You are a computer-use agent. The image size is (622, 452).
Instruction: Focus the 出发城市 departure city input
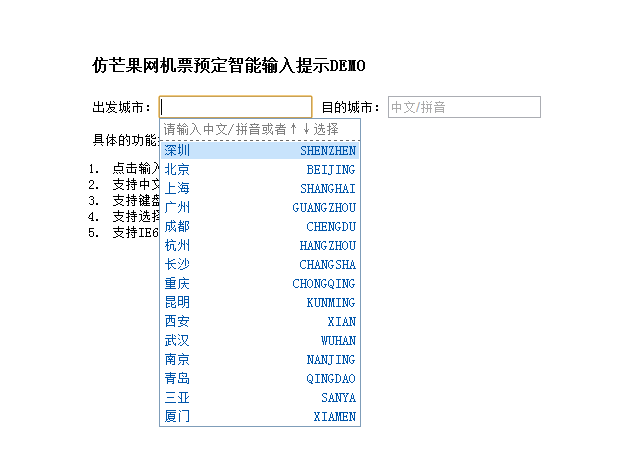click(x=235, y=107)
